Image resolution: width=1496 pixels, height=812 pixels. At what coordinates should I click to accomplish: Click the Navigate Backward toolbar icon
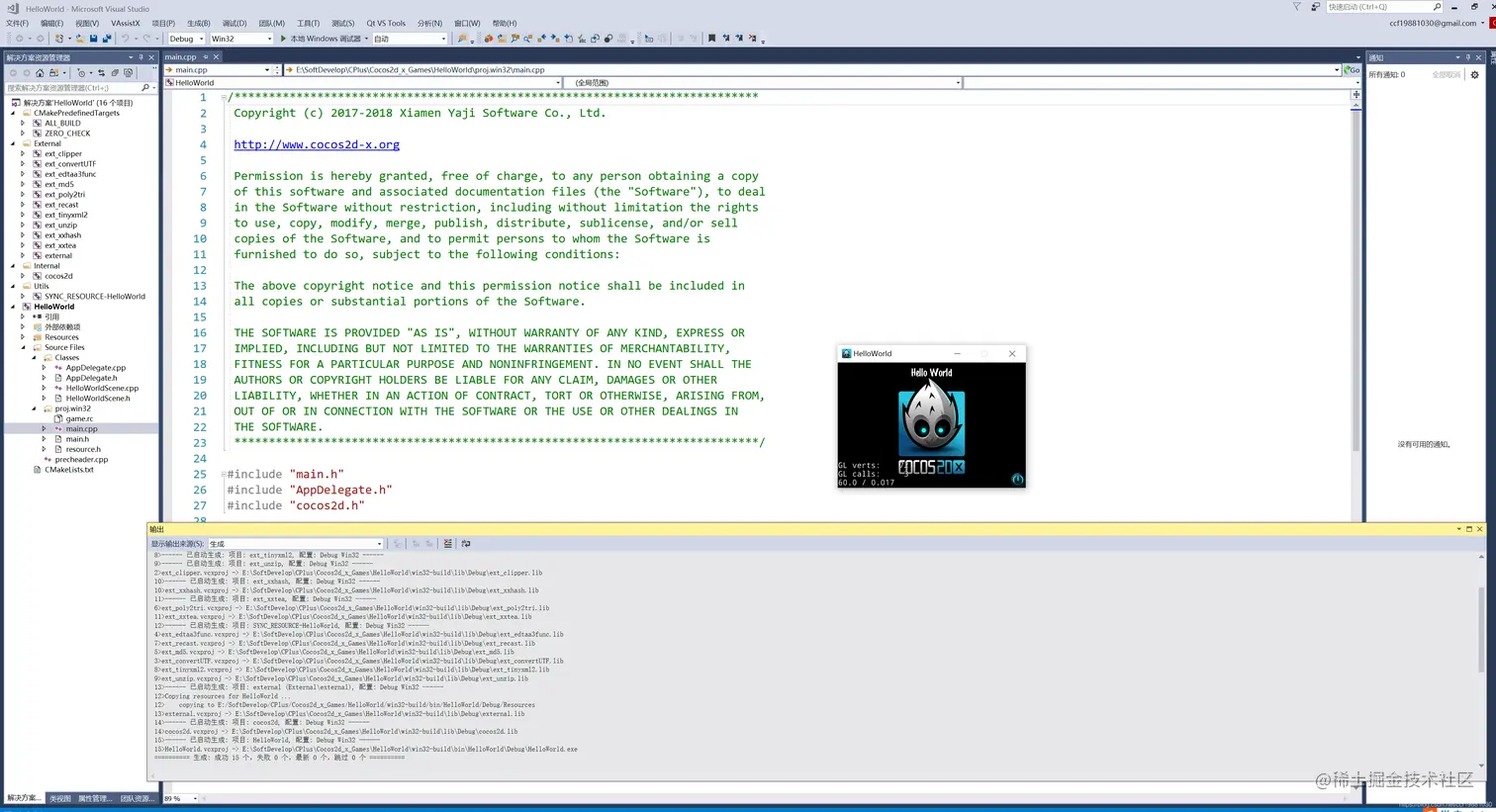pyautogui.click(x=19, y=39)
